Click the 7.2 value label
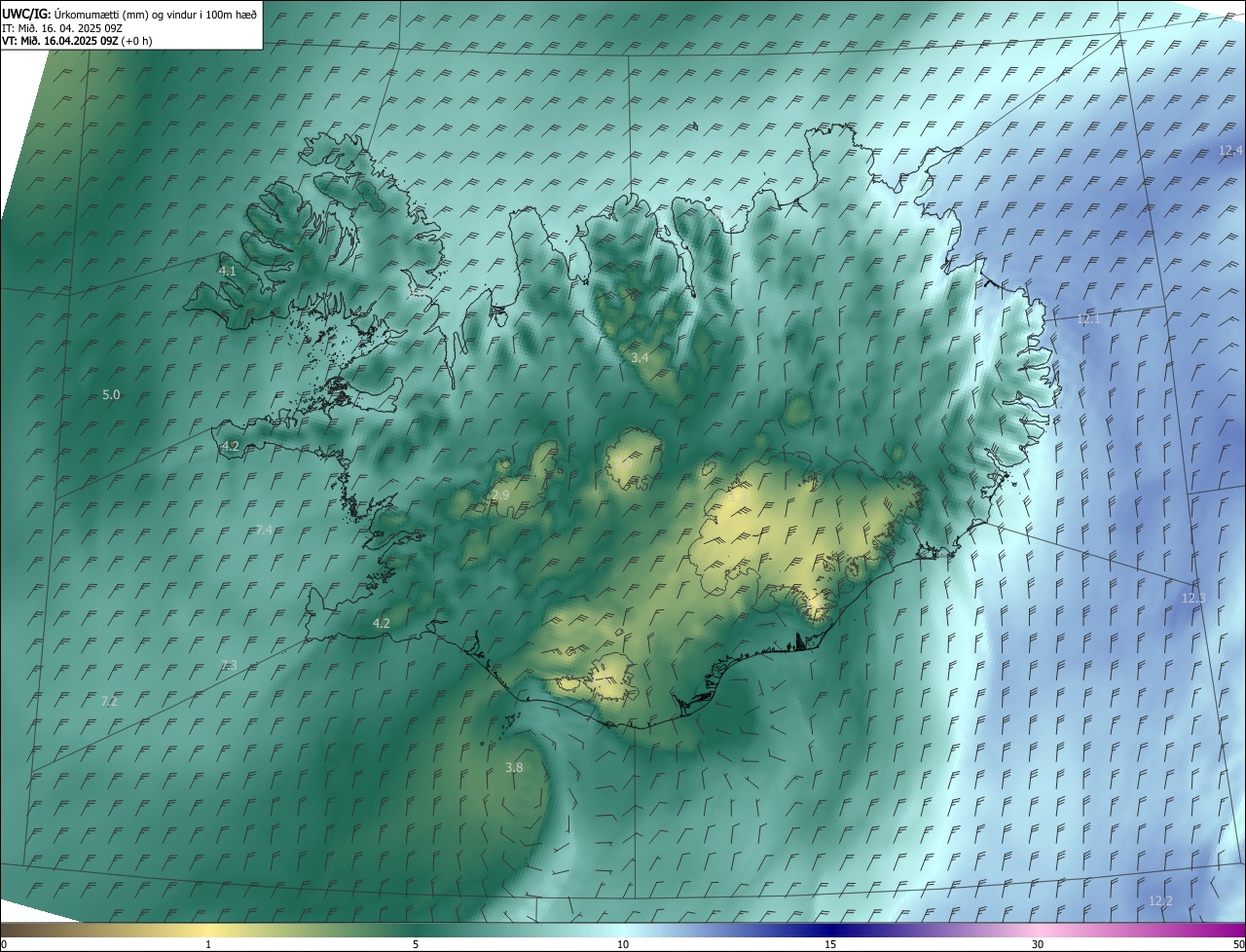The image size is (1246, 952). click(109, 701)
